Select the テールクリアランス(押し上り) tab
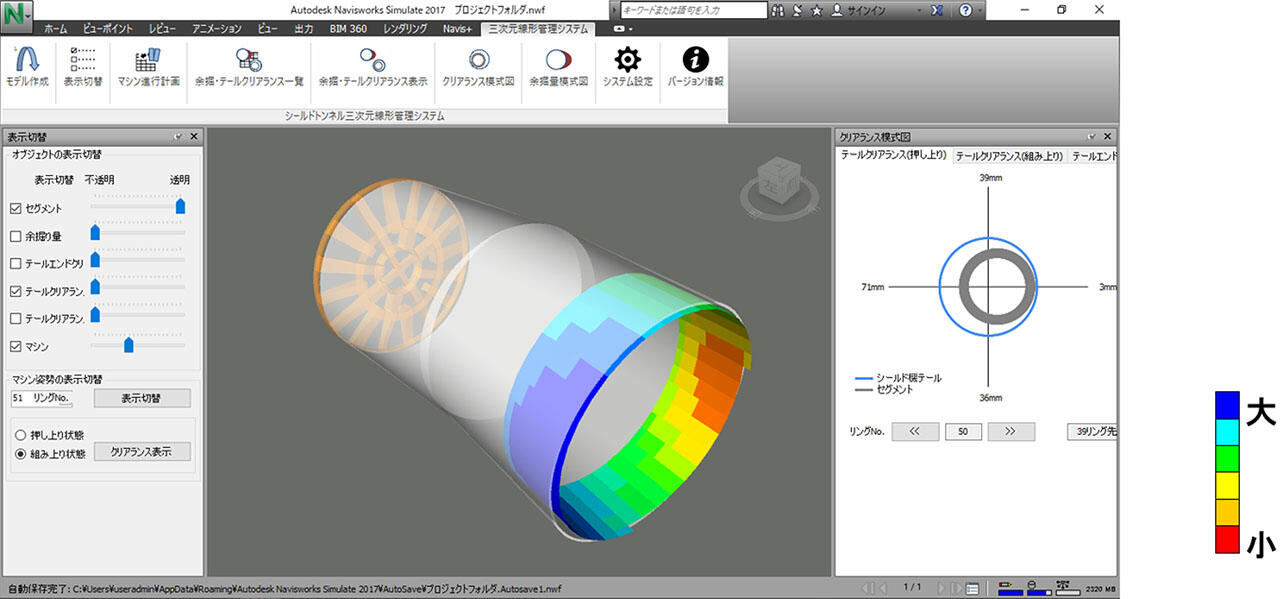 click(x=893, y=155)
